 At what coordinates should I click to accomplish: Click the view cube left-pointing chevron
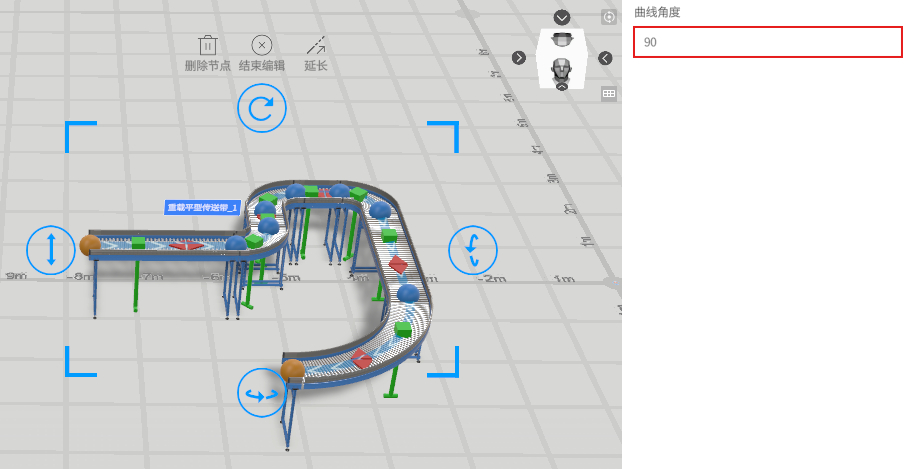point(605,58)
